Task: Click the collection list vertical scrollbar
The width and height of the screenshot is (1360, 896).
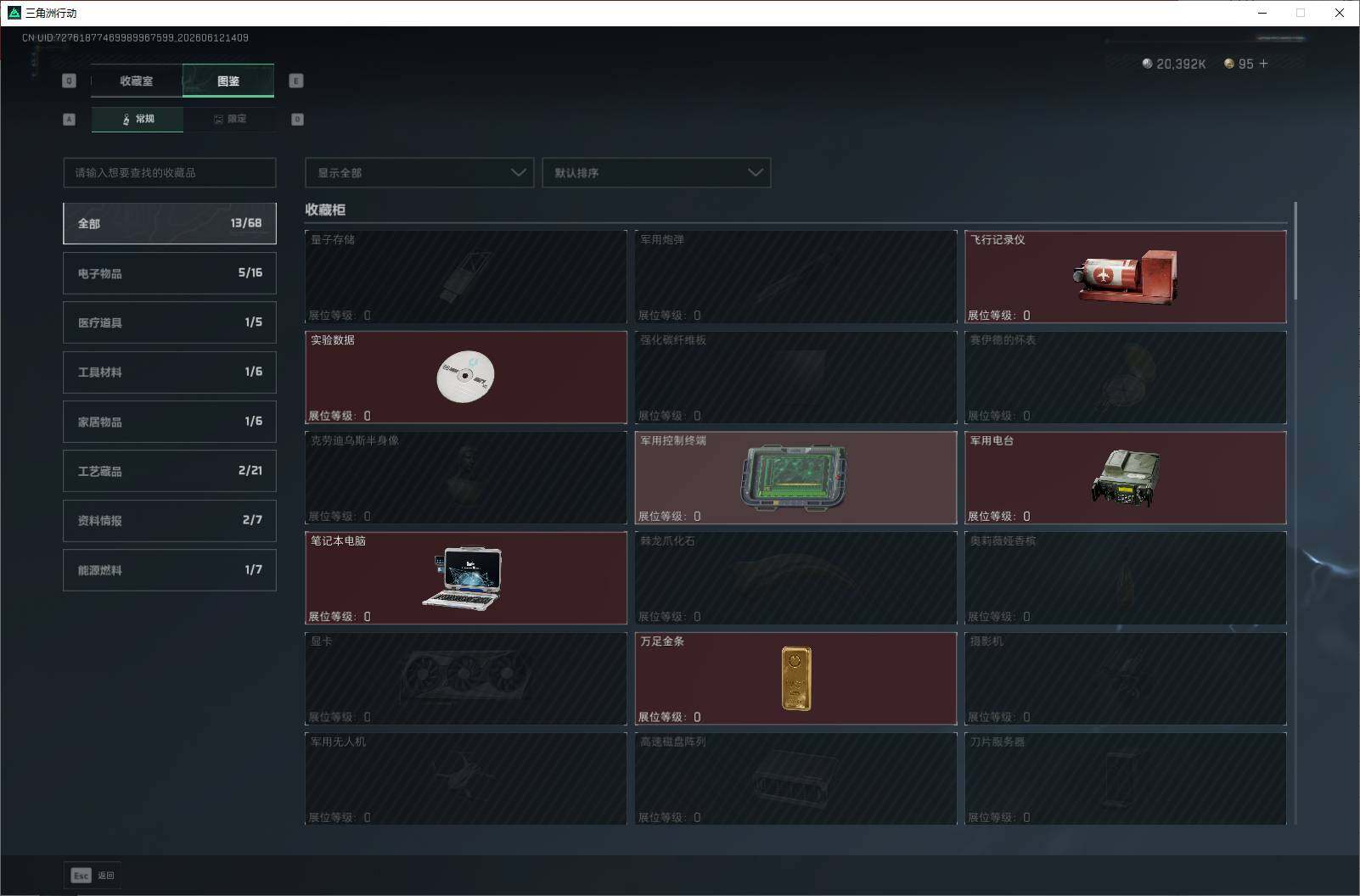Action: [x=1295, y=251]
